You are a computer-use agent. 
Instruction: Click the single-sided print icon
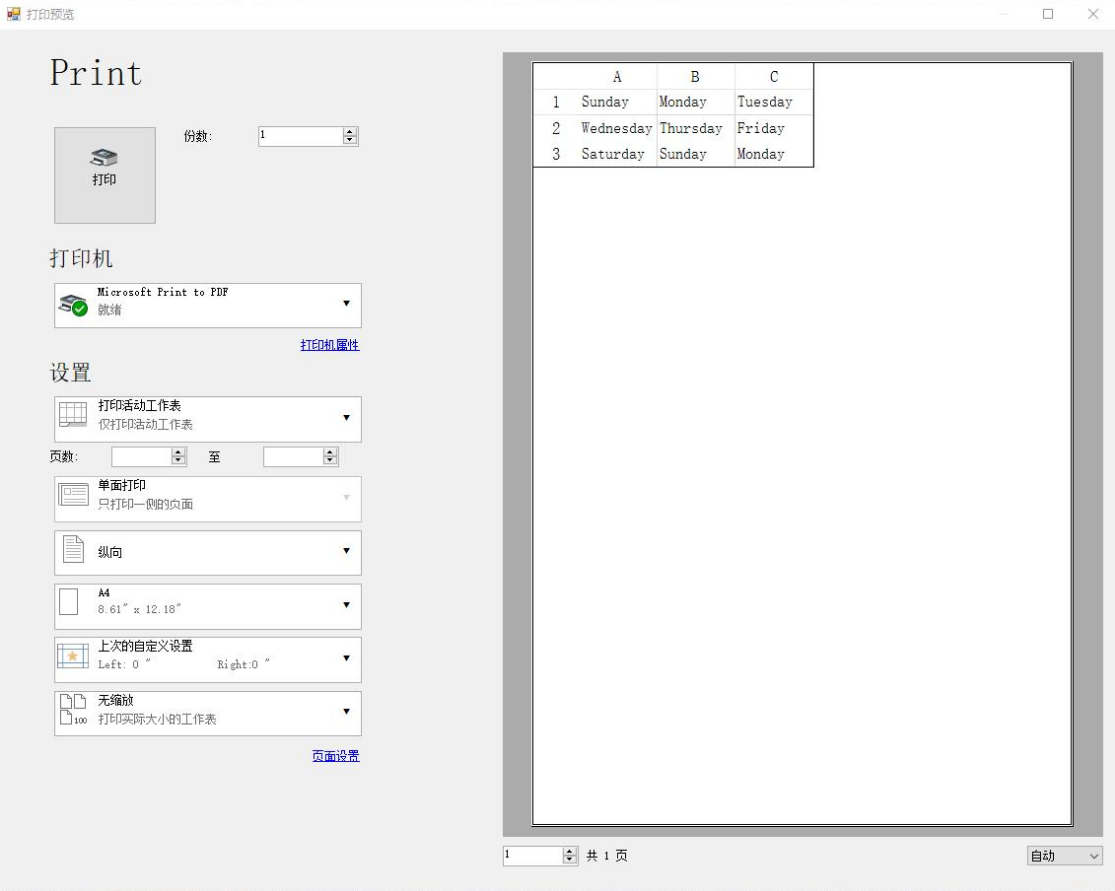[73, 495]
